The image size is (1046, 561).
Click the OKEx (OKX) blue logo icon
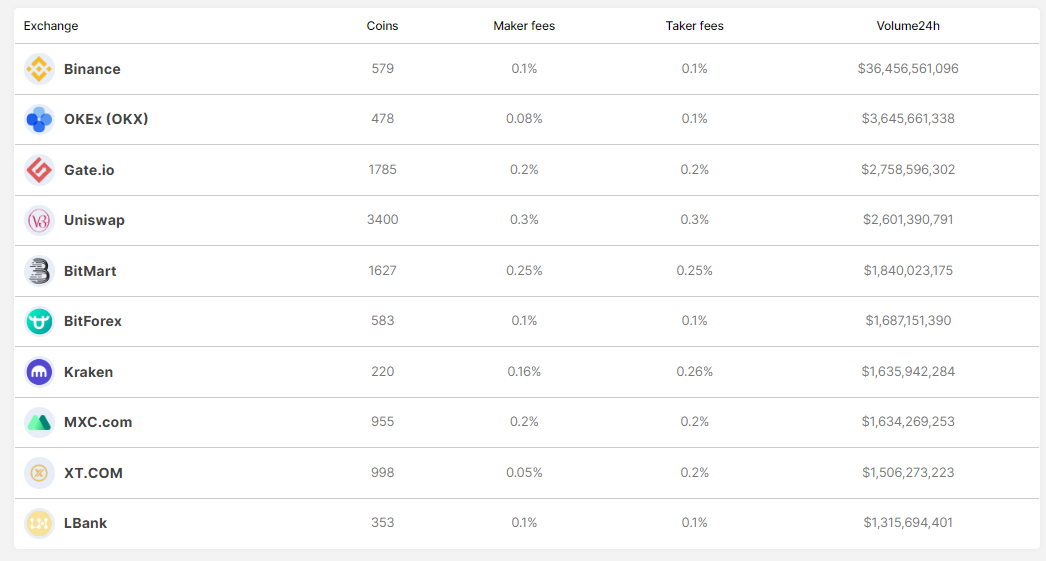(39, 119)
